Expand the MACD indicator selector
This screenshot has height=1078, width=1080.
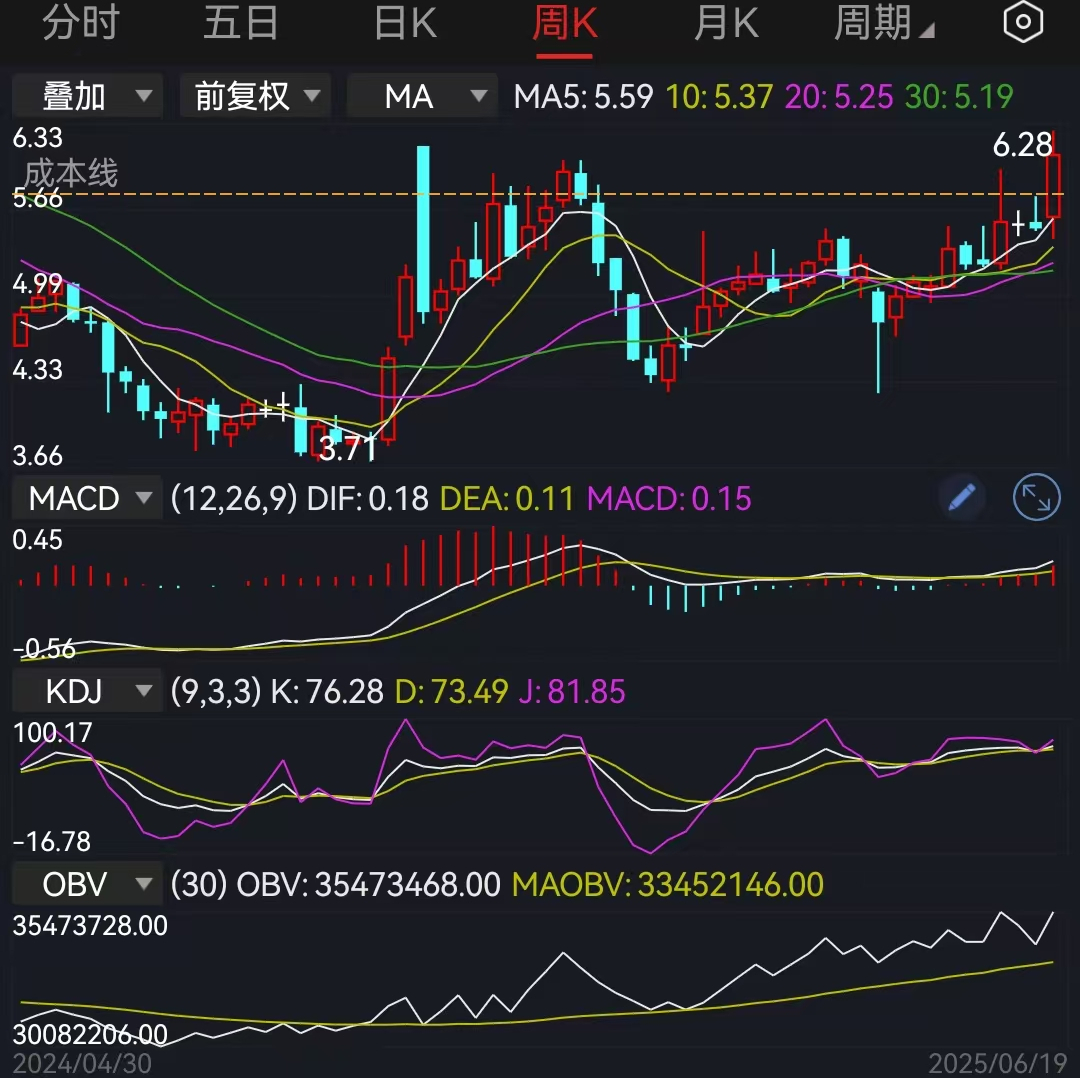coord(86,497)
